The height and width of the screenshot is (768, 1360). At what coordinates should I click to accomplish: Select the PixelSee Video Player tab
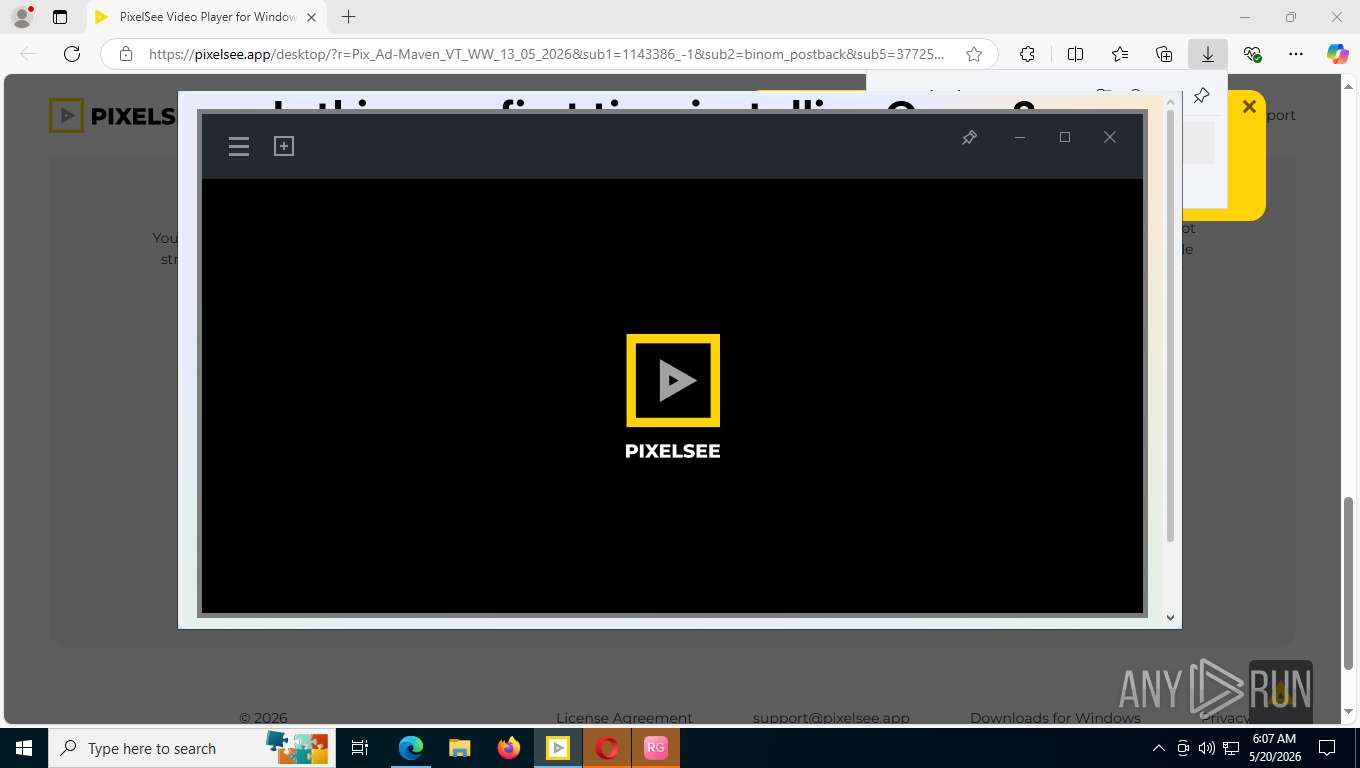(207, 17)
